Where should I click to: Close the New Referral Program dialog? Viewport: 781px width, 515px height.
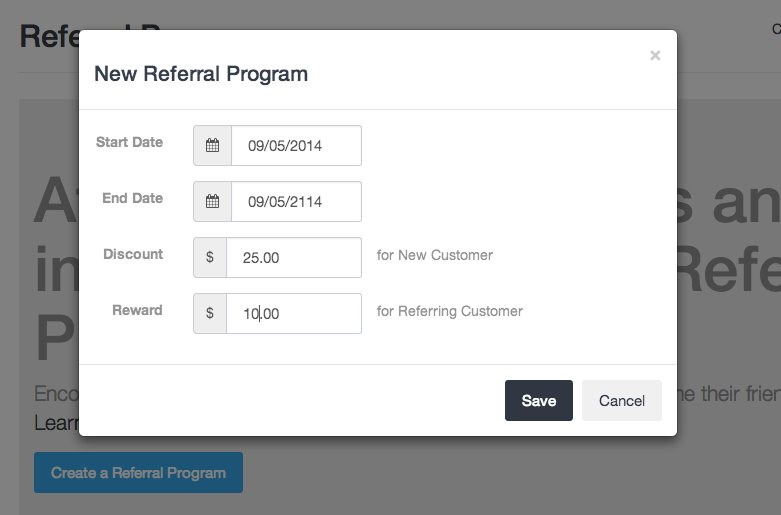click(655, 55)
